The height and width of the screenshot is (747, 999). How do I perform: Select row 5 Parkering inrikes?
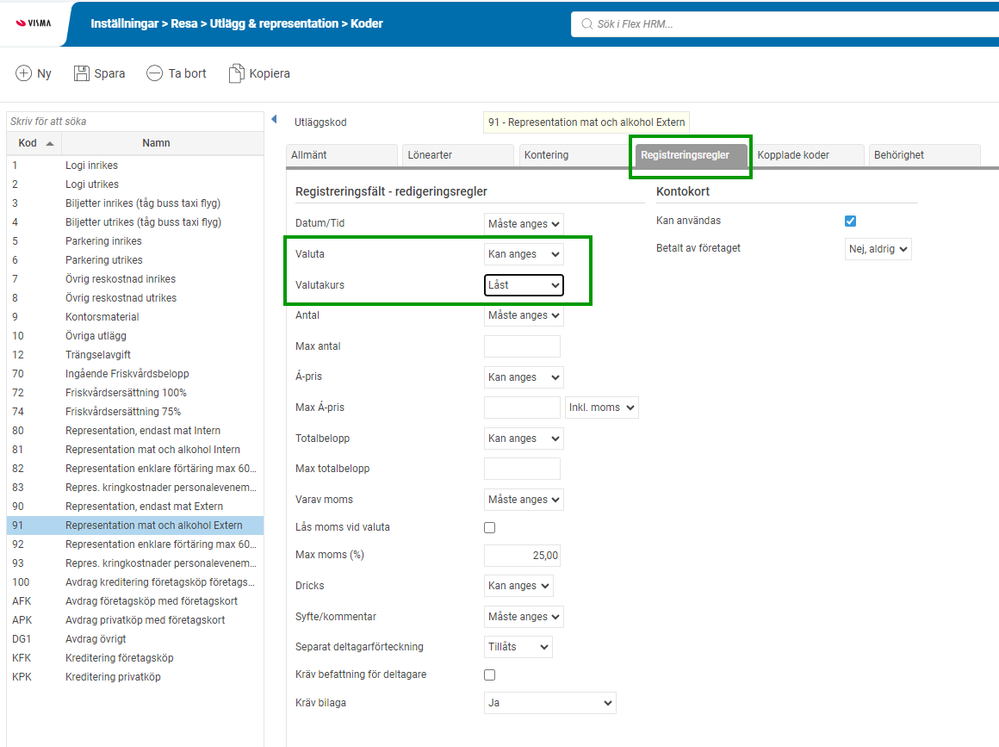click(135, 241)
